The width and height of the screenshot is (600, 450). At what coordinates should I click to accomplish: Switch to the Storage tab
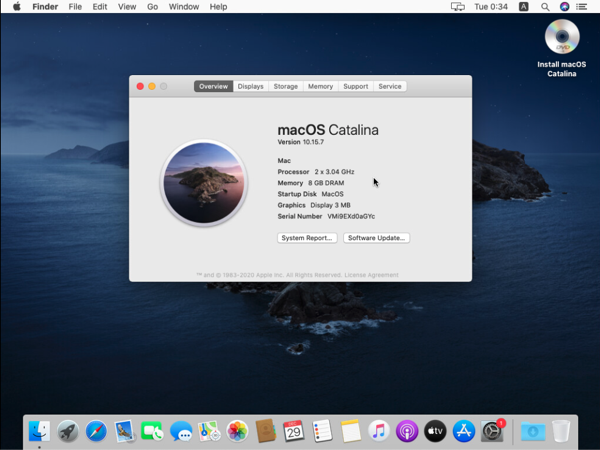click(x=286, y=86)
